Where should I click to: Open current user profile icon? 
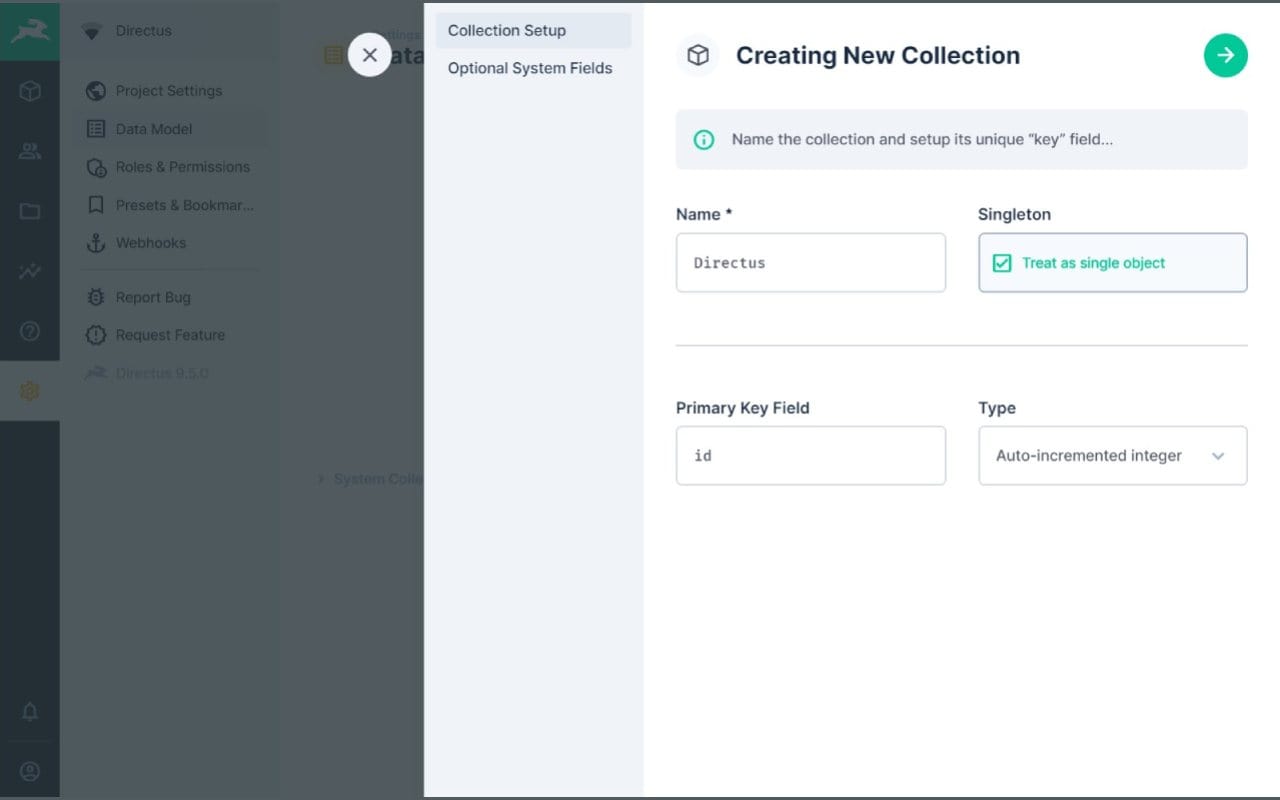(30, 771)
